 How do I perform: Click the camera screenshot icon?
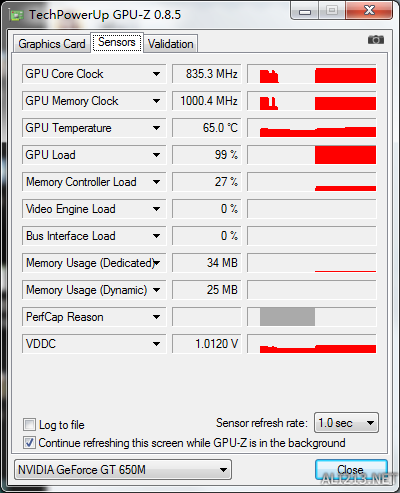click(x=376, y=40)
